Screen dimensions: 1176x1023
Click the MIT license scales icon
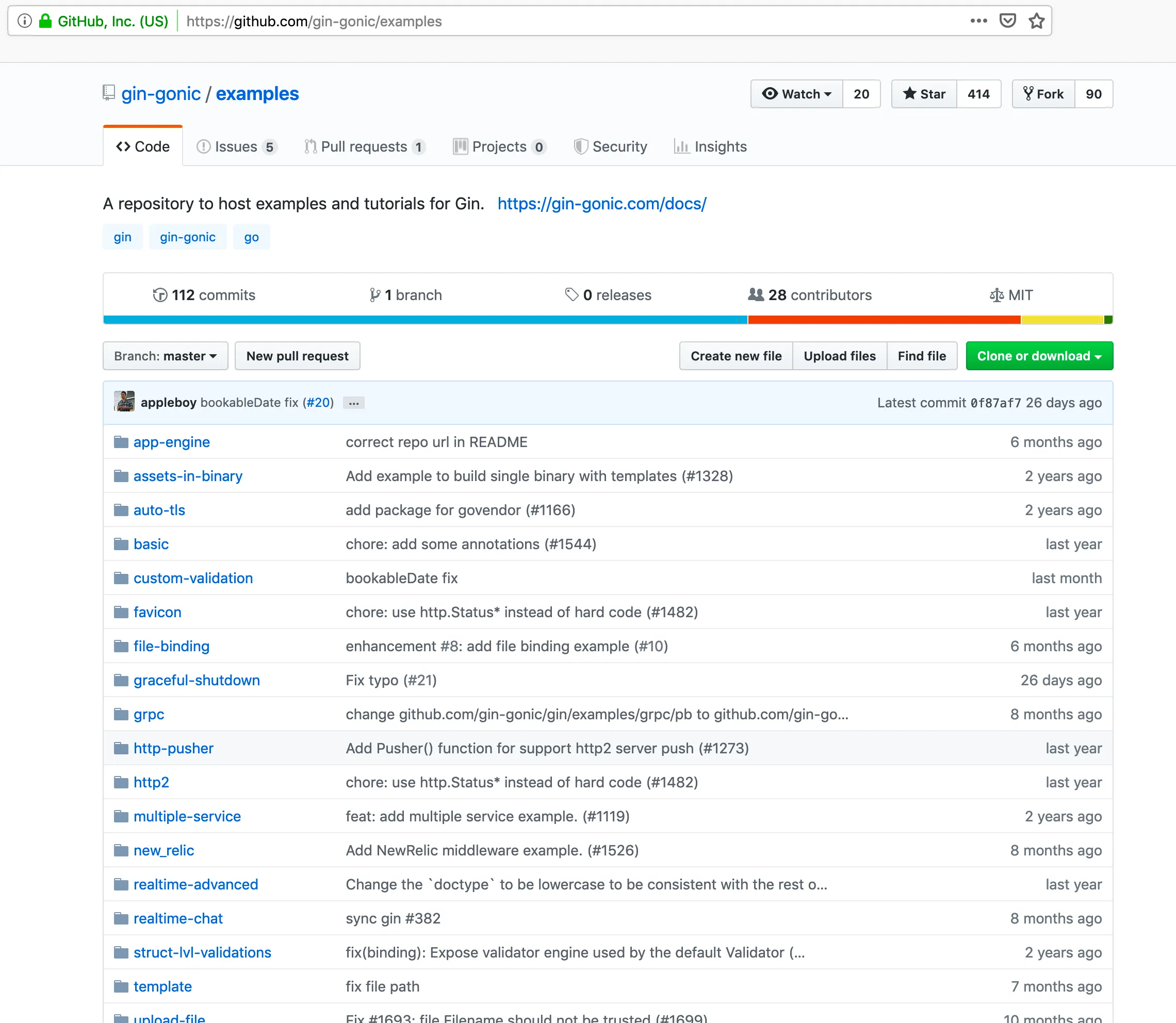click(997, 294)
